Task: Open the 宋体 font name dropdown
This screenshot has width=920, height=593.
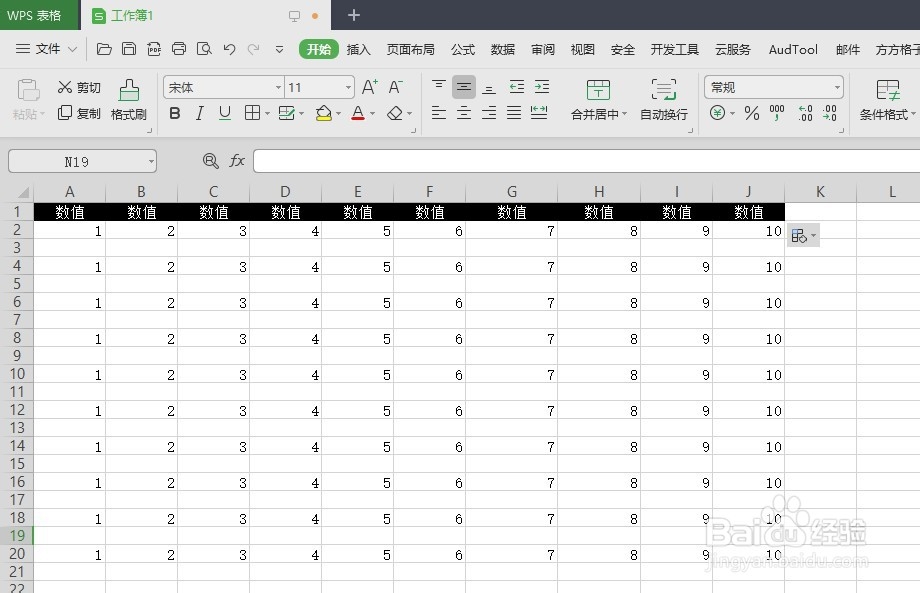Action: [x=279, y=88]
